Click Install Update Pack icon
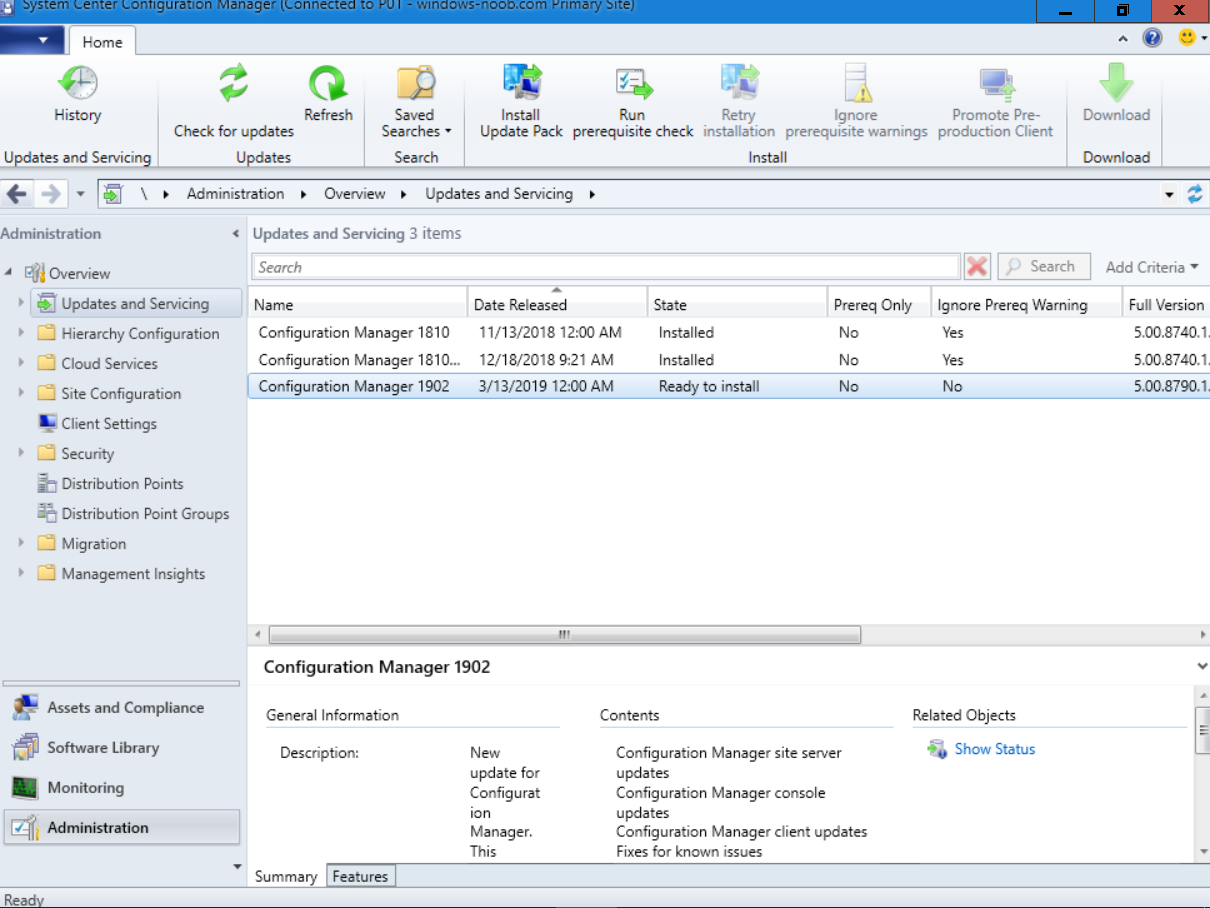Viewport: 1210px width, 908px height. [x=521, y=83]
